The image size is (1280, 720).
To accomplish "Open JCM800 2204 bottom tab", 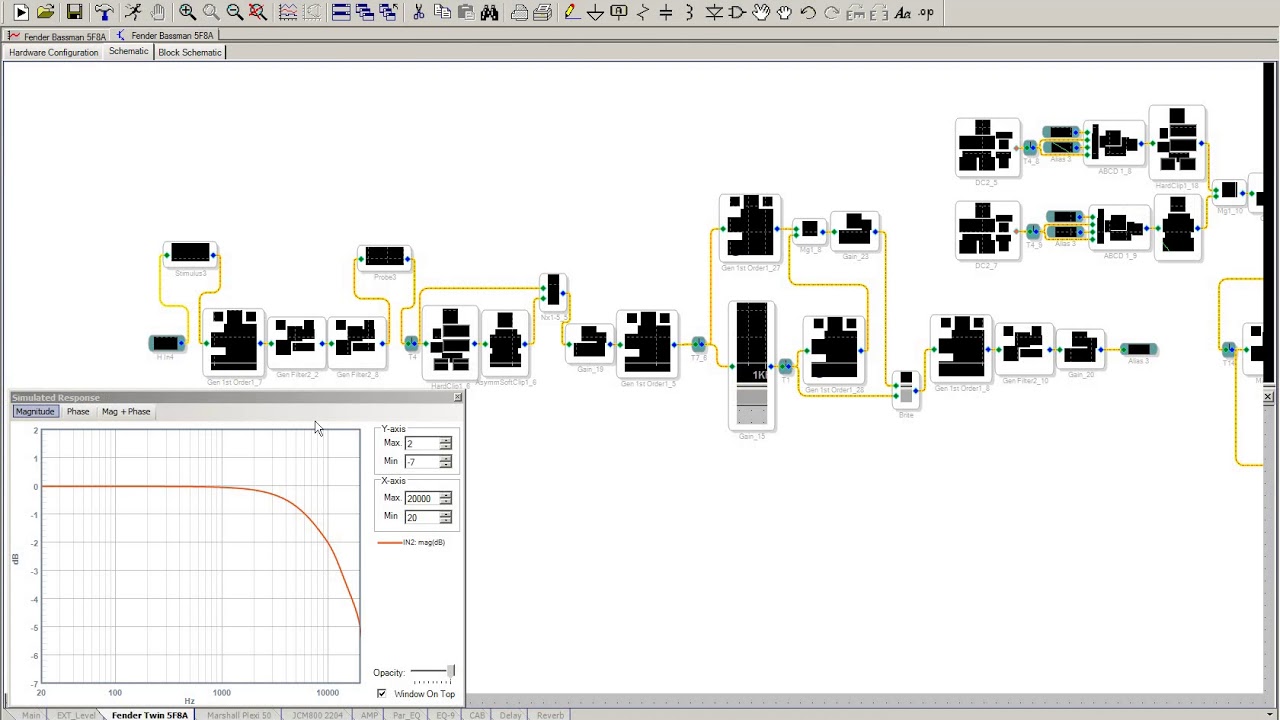I will pyautogui.click(x=317, y=715).
